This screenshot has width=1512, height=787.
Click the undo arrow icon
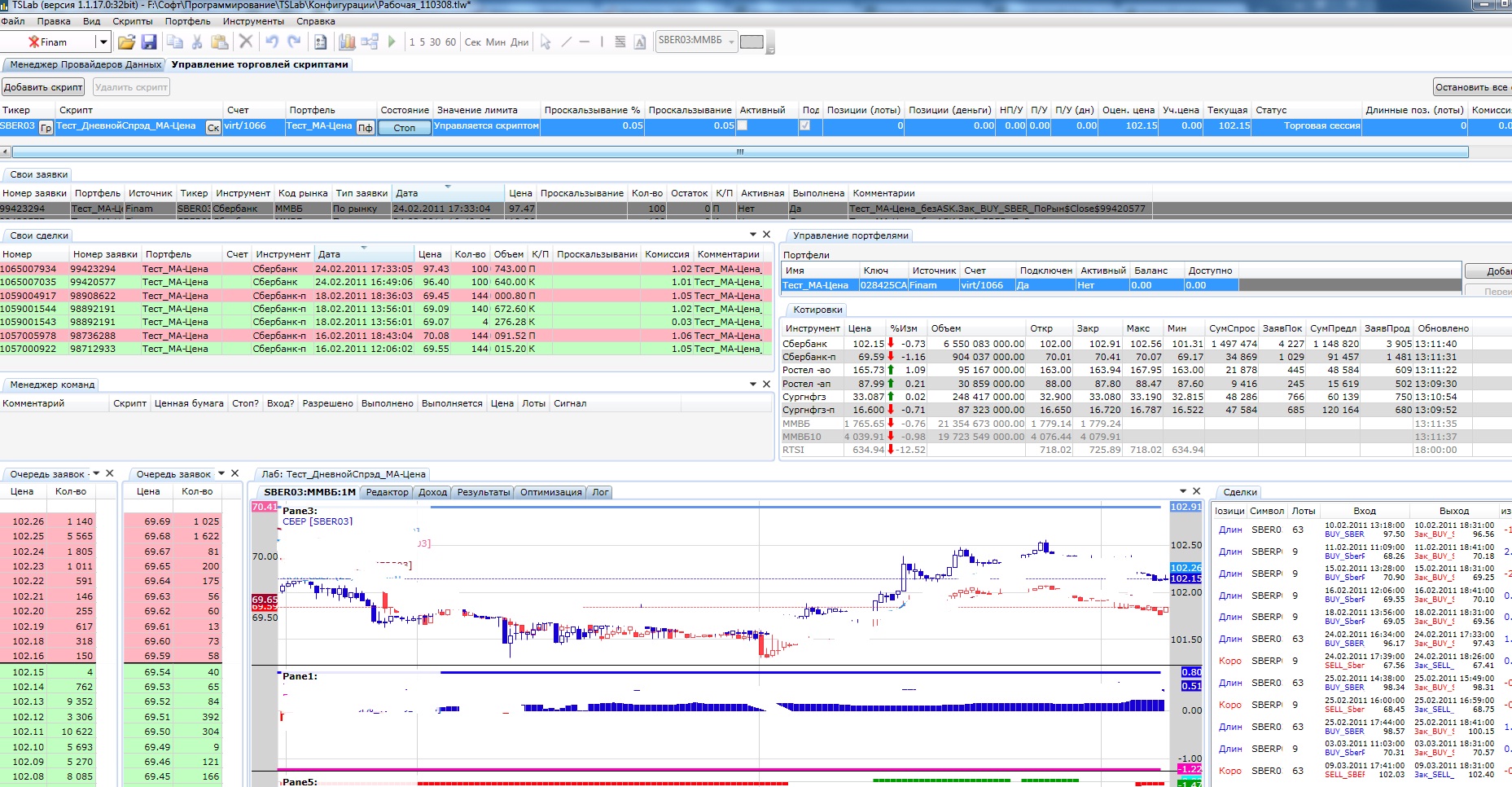click(x=272, y=42)
